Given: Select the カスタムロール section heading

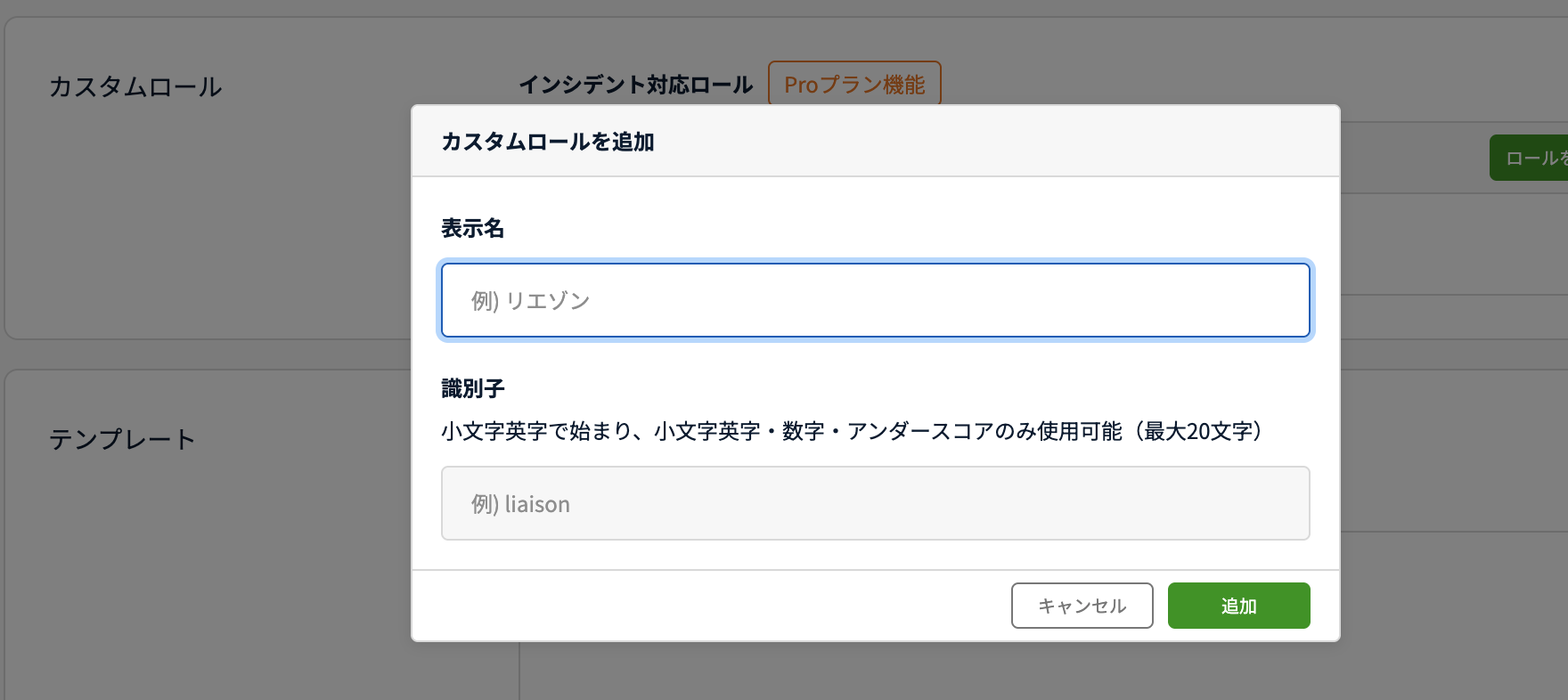Looking at the screenshot, I should click(135, 87).
